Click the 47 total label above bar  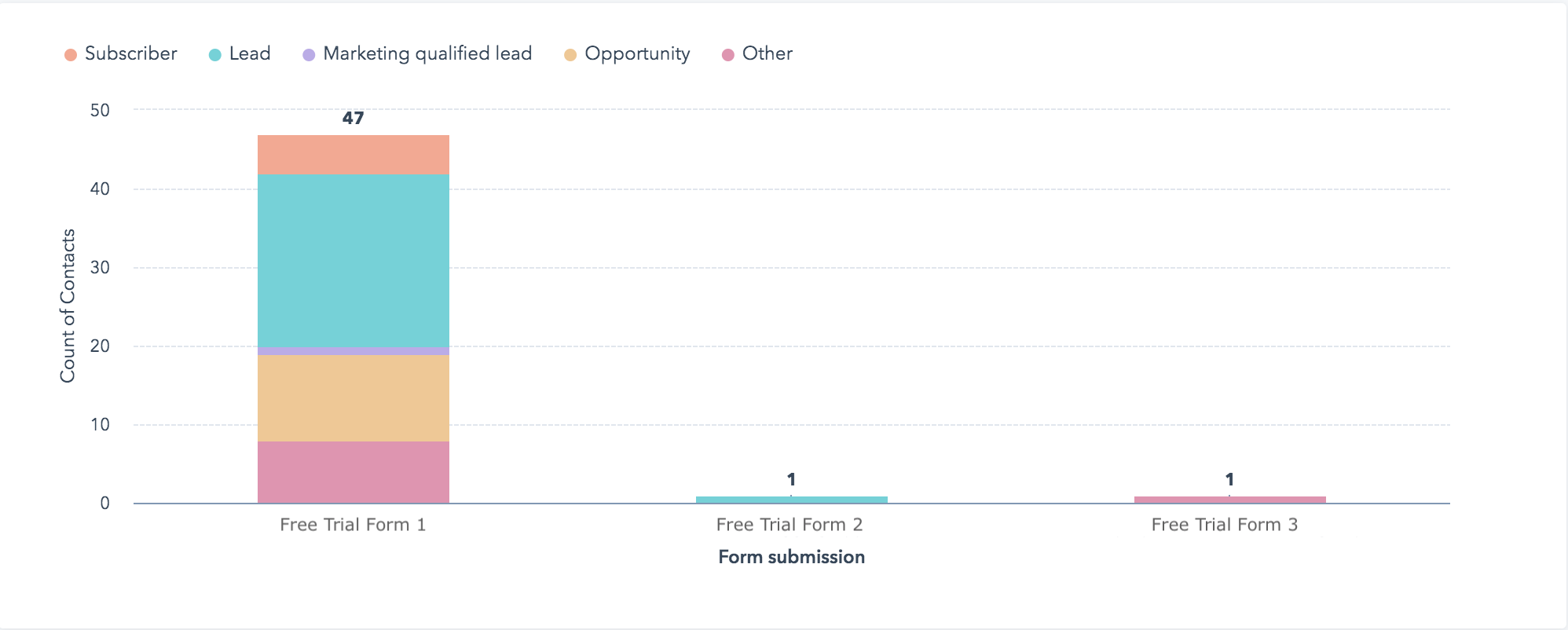point(354,118)
